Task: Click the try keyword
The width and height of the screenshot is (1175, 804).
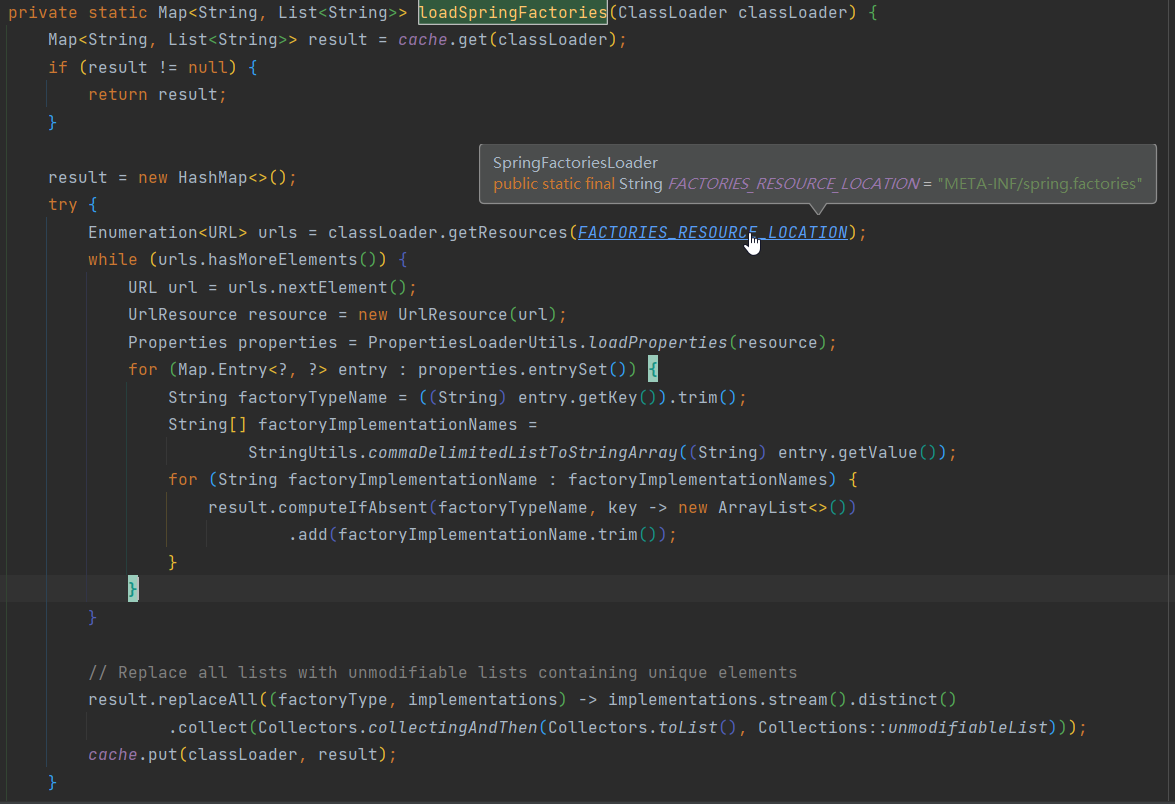Action: (63, 205)
